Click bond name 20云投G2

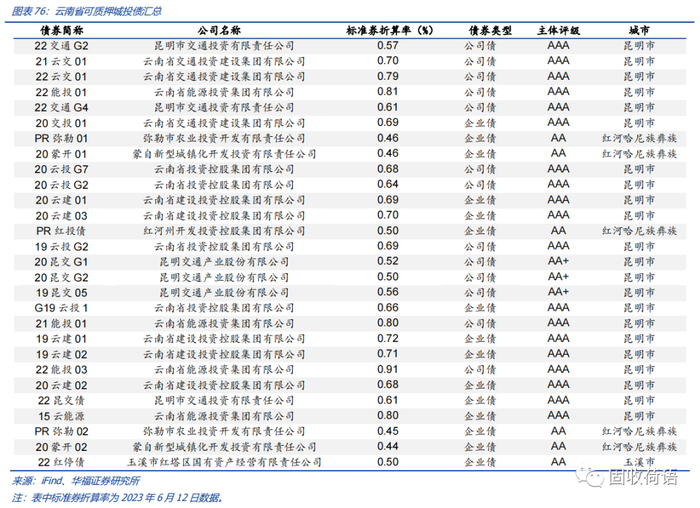62,185
